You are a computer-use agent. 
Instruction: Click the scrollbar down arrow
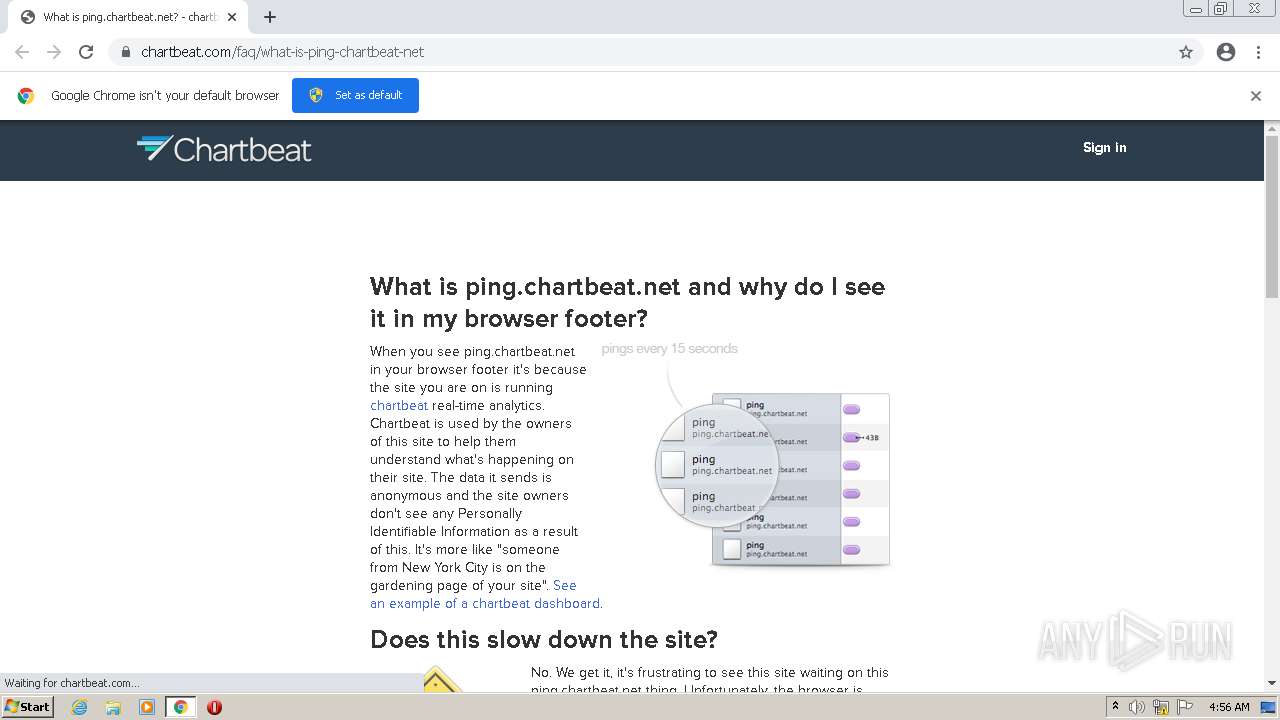(1272, 683)
